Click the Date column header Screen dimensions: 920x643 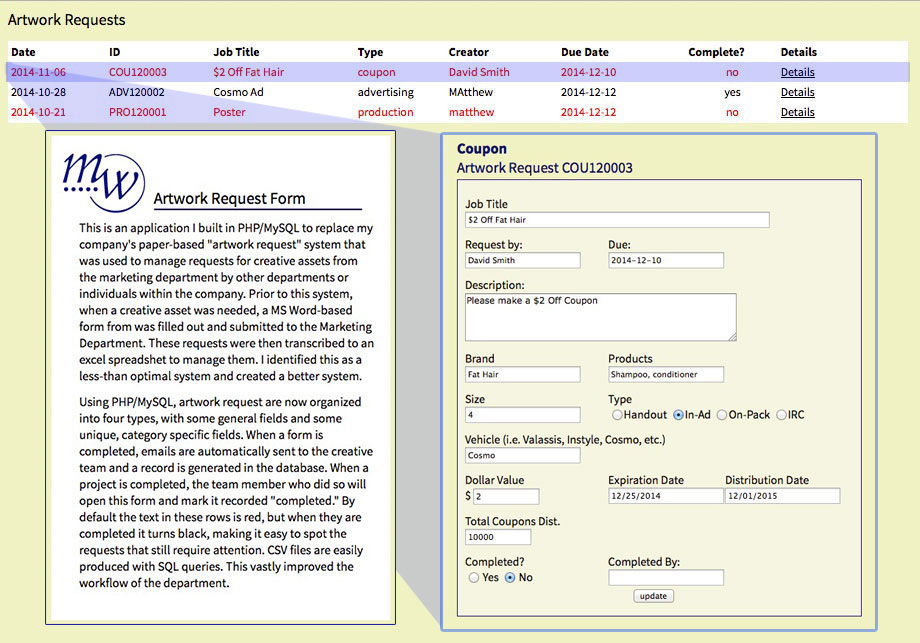pyautogui.click(x=23, y=52)
